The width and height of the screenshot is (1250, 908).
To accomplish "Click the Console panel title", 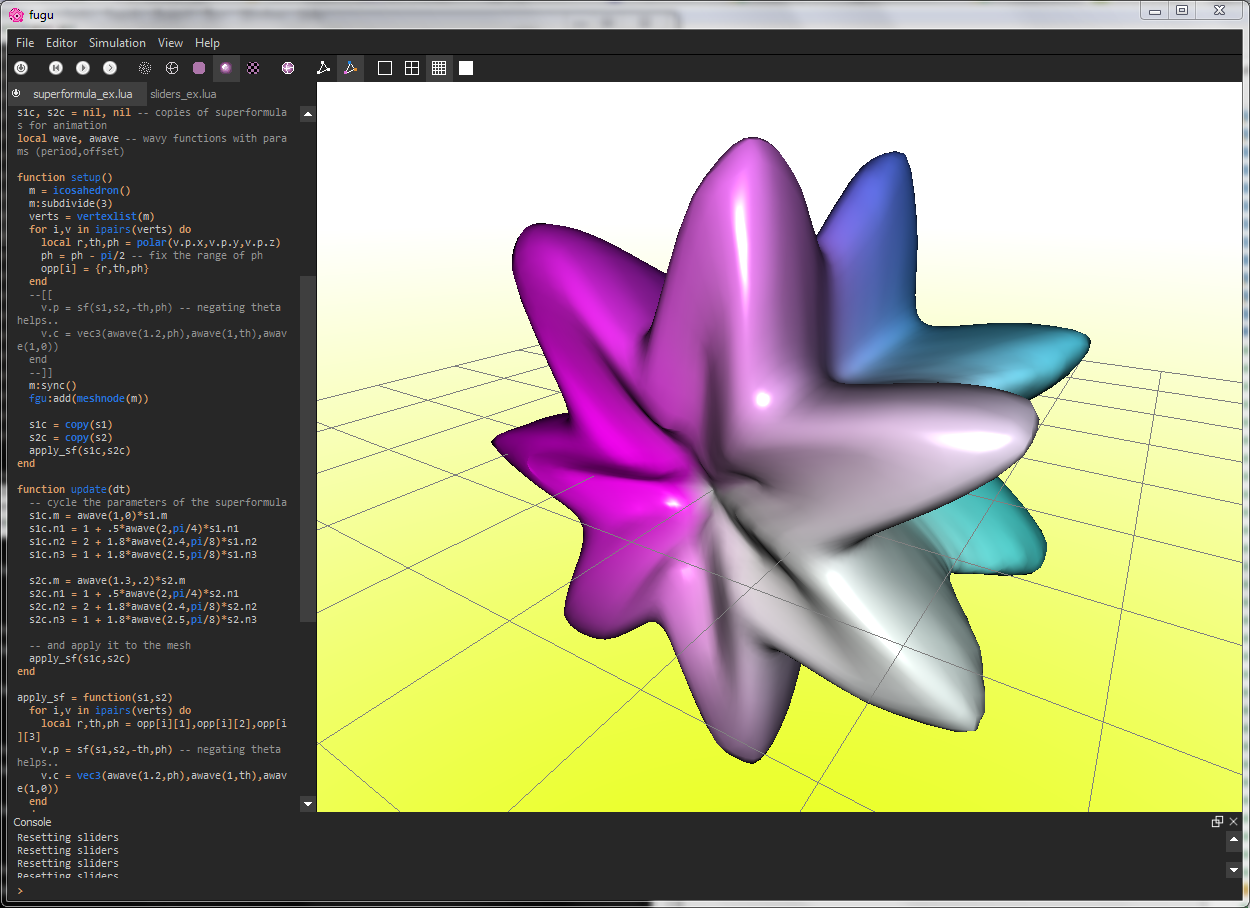I will tap(32, 822).
